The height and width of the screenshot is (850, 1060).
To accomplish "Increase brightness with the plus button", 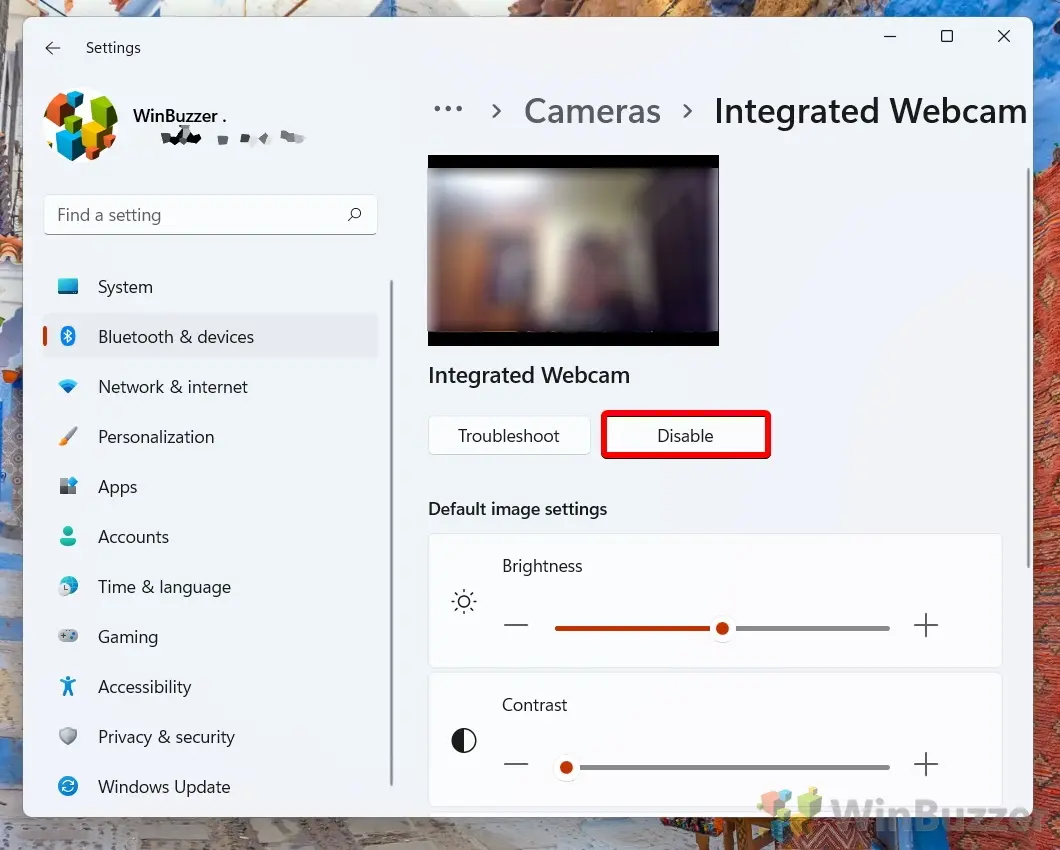I will [926, 627].
